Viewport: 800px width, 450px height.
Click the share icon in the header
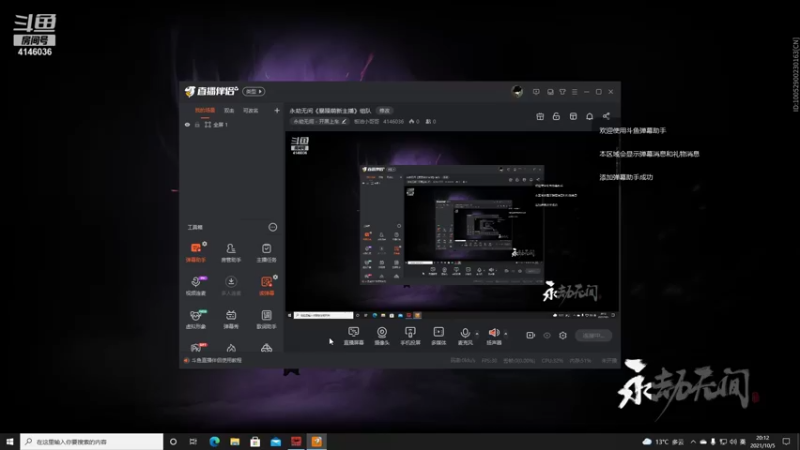pyautogui.click(x=606, y=116)
